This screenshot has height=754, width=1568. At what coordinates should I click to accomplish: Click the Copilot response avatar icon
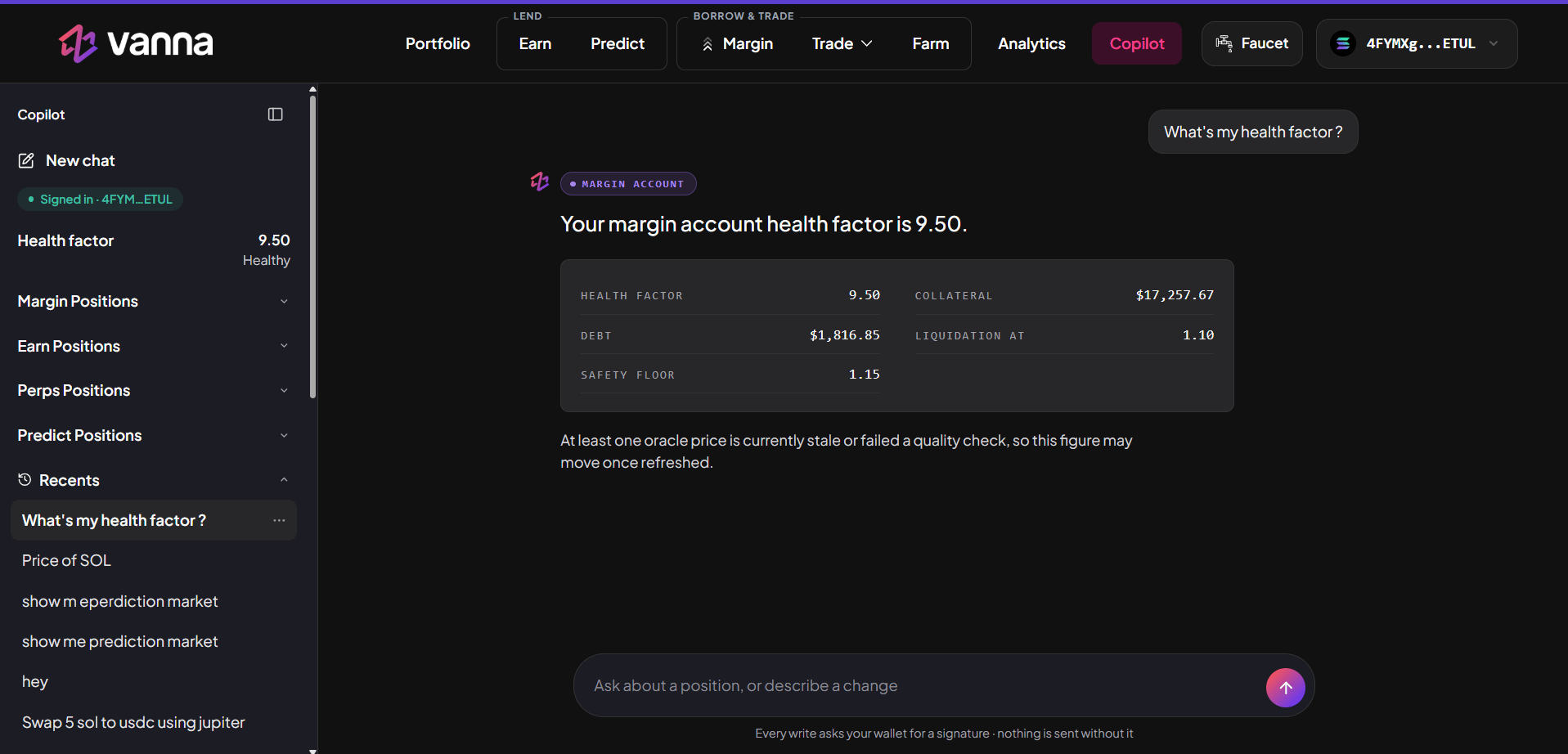pyautogui.click(x=540, y=182)
